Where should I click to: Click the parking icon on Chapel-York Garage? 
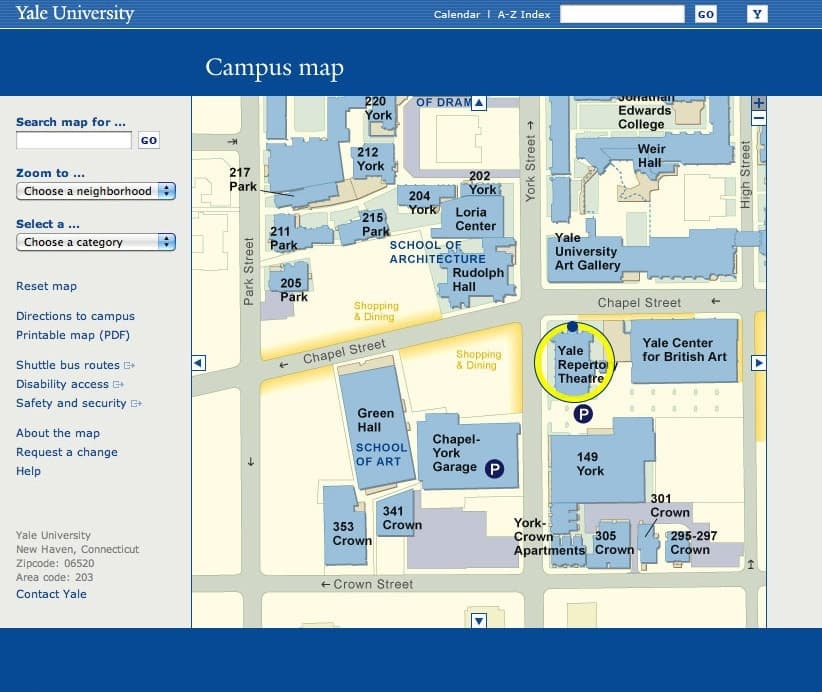(x=494, y=469)
